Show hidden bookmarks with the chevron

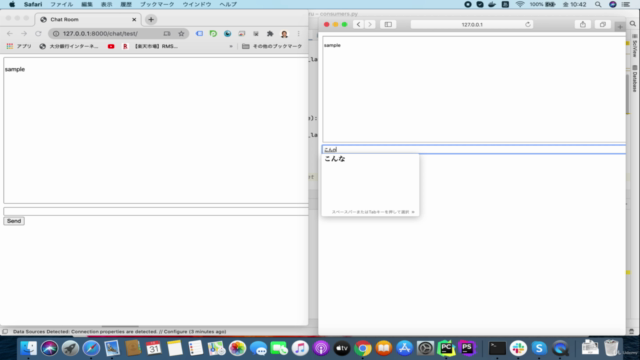click(x=231, y=46)
